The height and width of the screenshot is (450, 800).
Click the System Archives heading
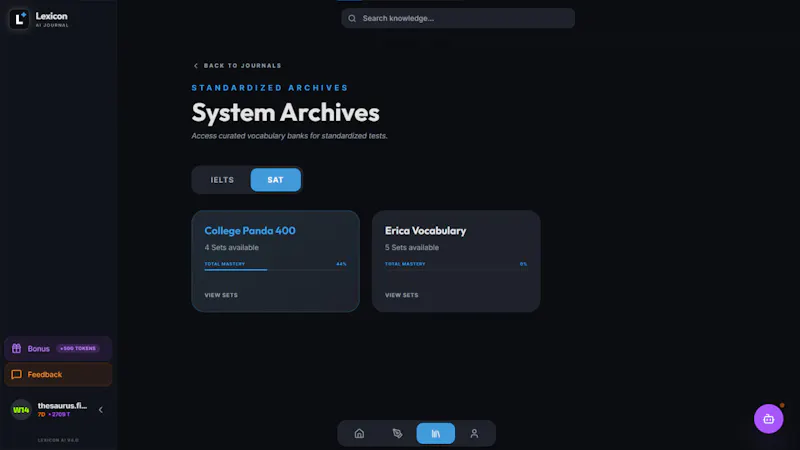click(285, 113)
